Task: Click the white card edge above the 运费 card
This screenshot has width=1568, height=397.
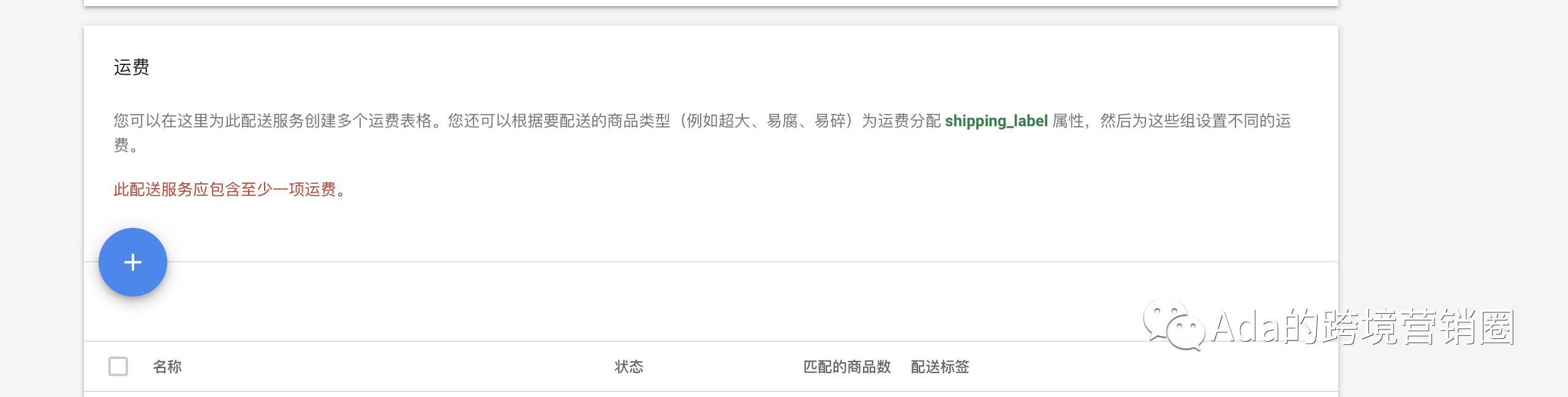Action: pos(710,2)
